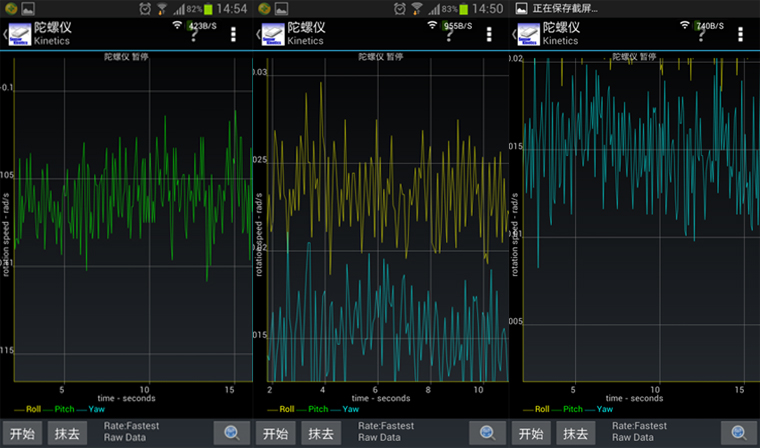Tap the battery icon beside 82%
Screen dimensions: 760x448
click(208, 9)
